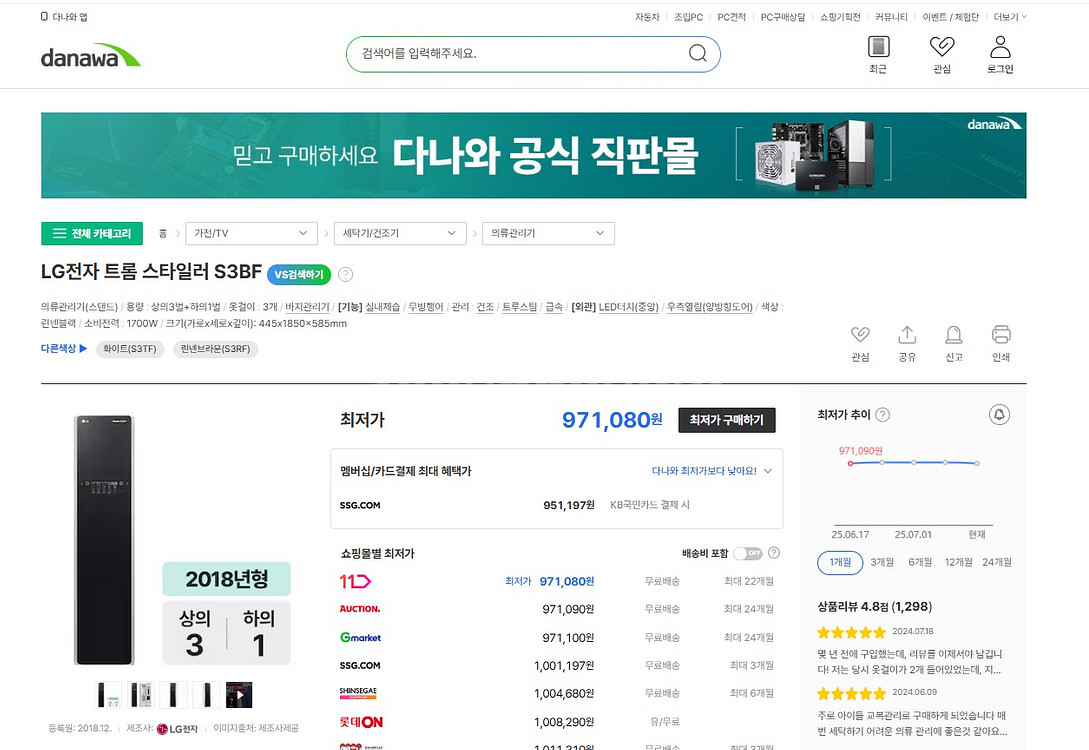The height and width of the screenshot is (750, 1089).
Task: Click the 무빙행어 spec link
Action: (x=426, y=307)
